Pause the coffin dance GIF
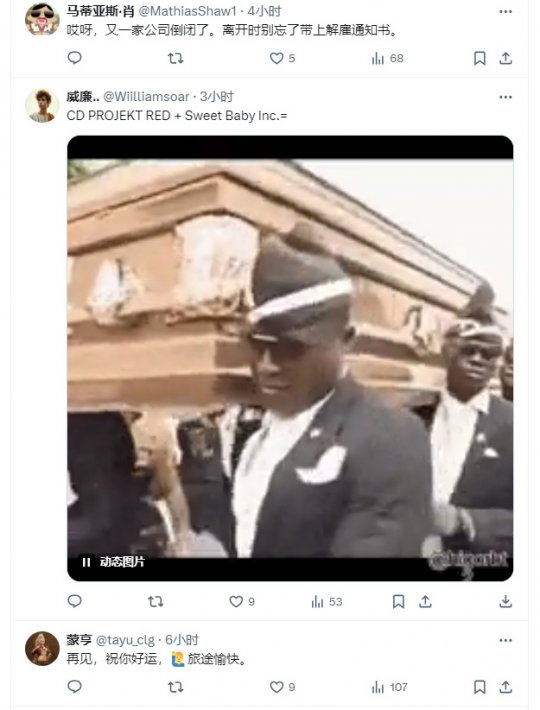This screenshot has width=540, height=710. point(86,562)
